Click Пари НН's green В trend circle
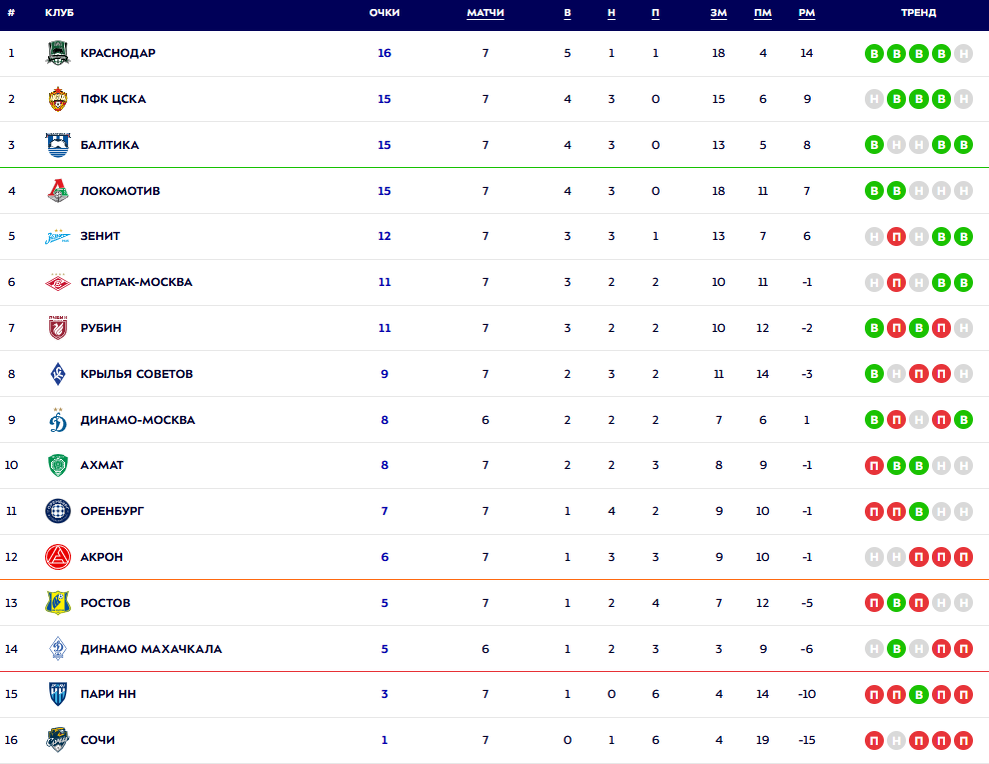The height and width of the screenshot is (764, 989). [918, 695]
